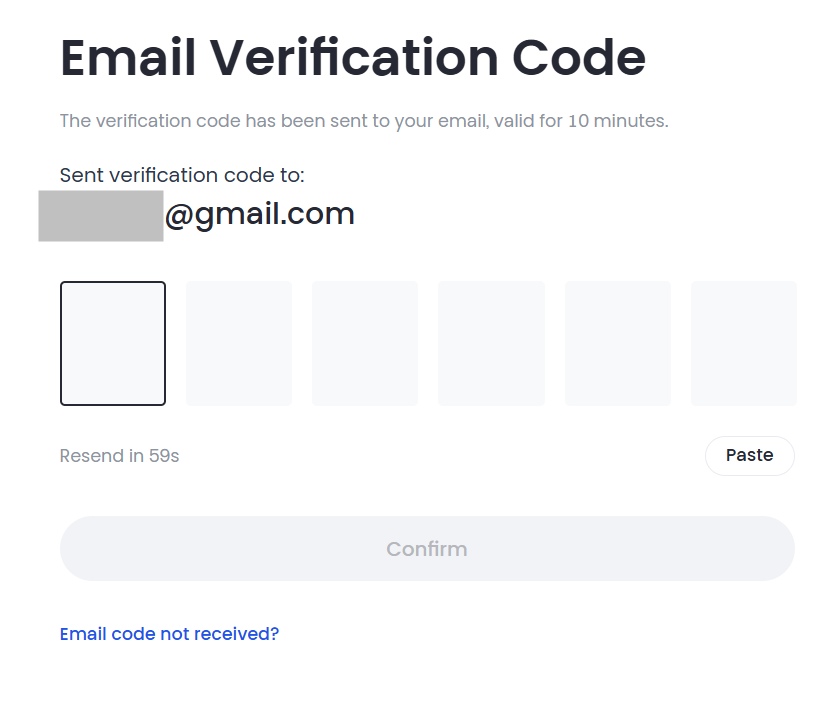Tap Paste to insert a copied code
This screenshot has width=836, height=723.
click(749, 455)
